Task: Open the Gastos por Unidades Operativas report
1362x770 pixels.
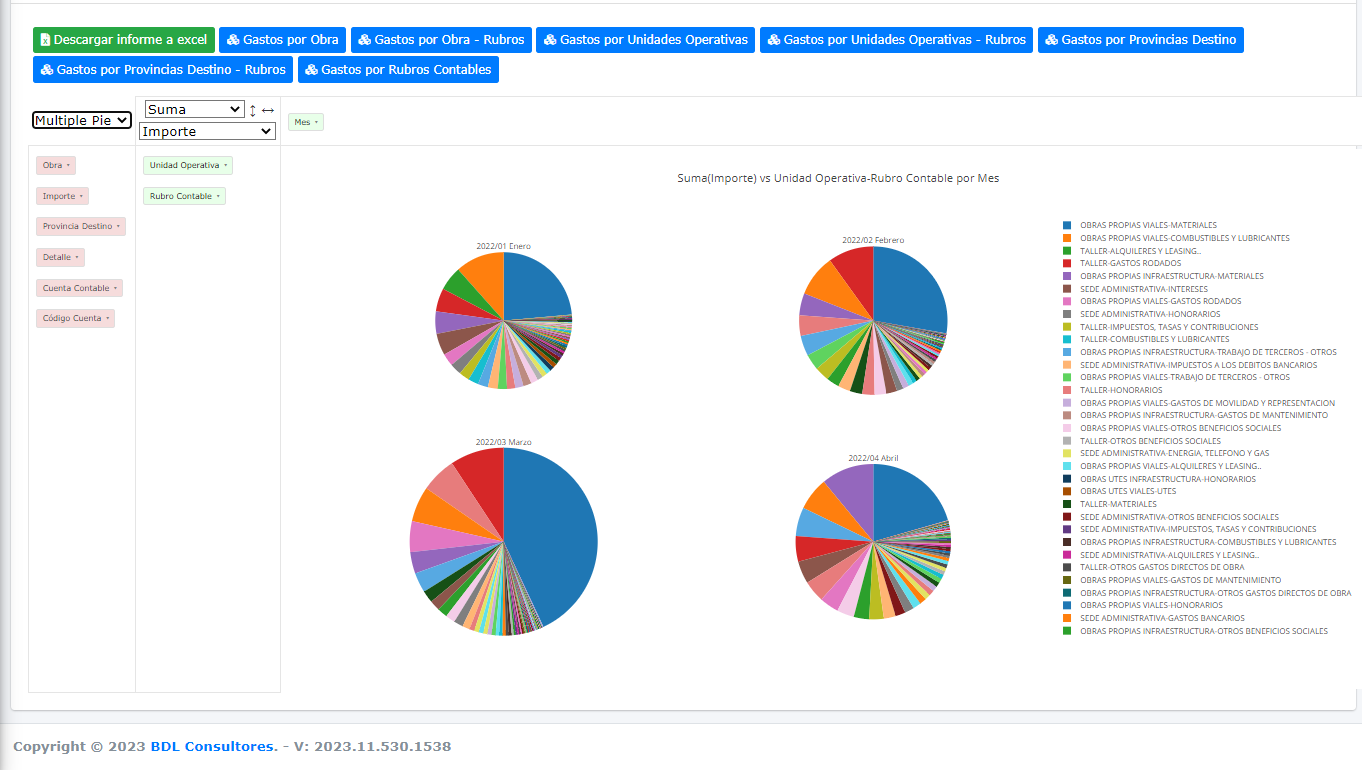Action: coord(645,40)
